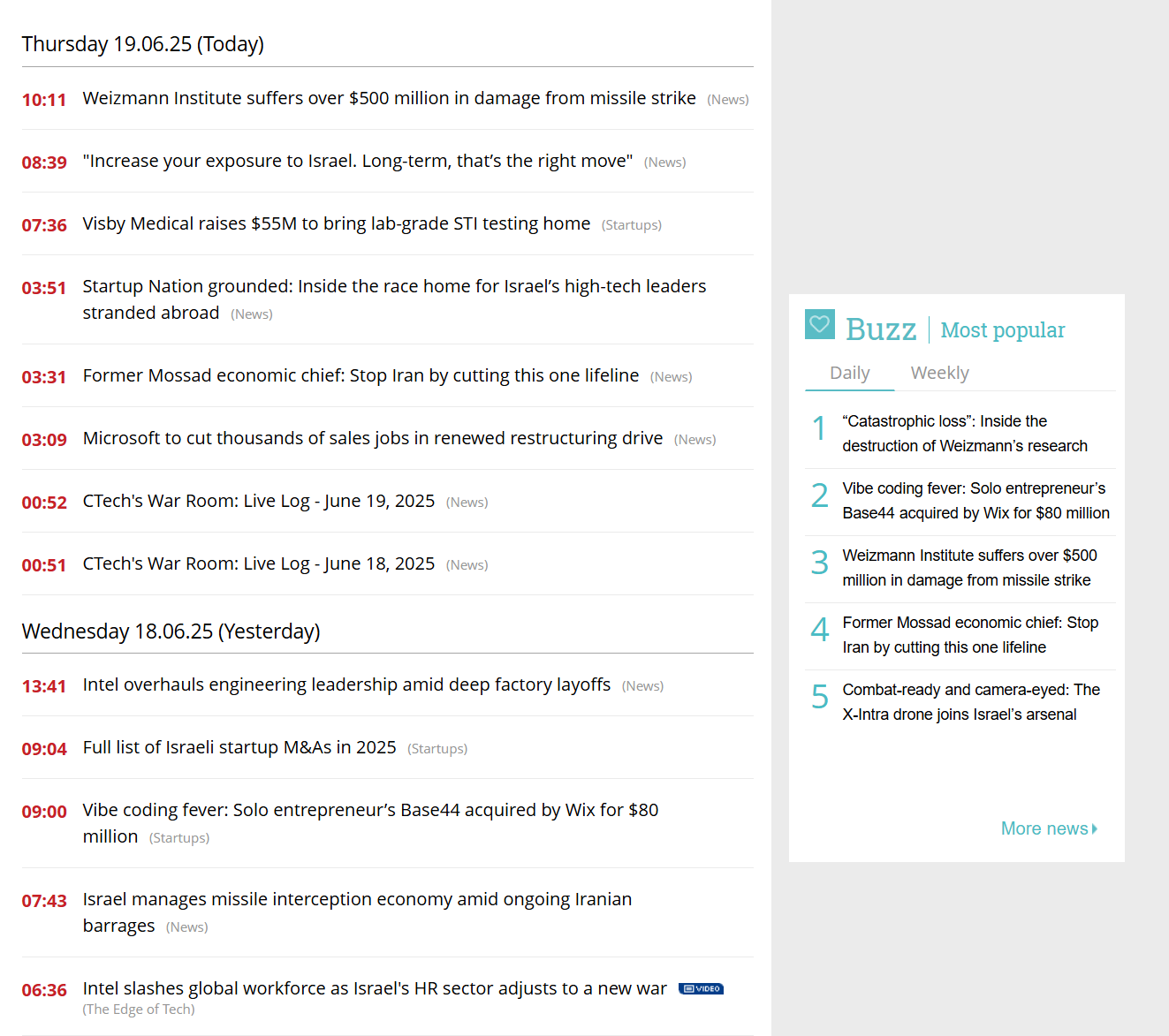Click the 13:41 timestamp
The width and height of the screenshot is (1169, 1036).
point(44,686)
